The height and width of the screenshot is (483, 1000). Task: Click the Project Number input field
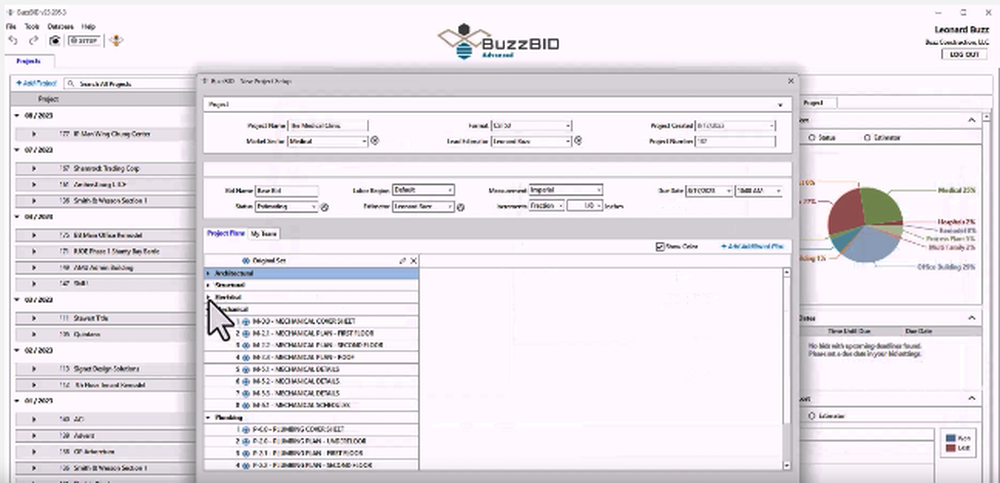click(x=735, y=141)
